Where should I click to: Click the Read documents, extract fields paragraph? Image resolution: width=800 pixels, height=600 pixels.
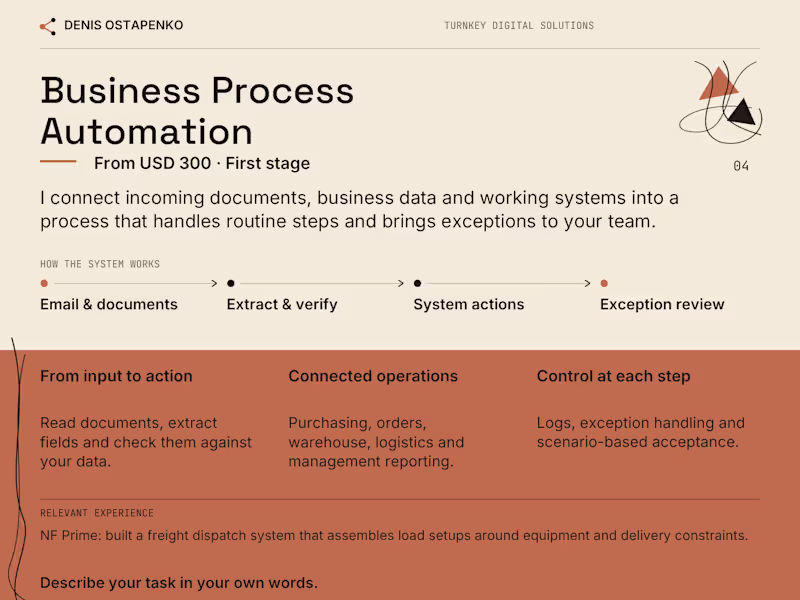tap(146, 442)
